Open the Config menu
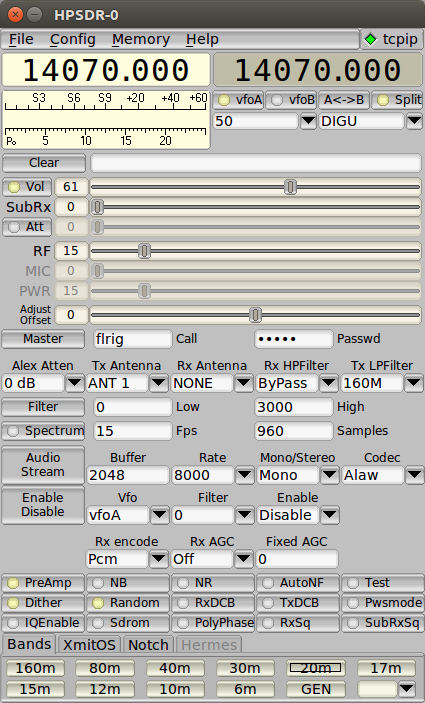425x703 pixels. coord(73,39)
